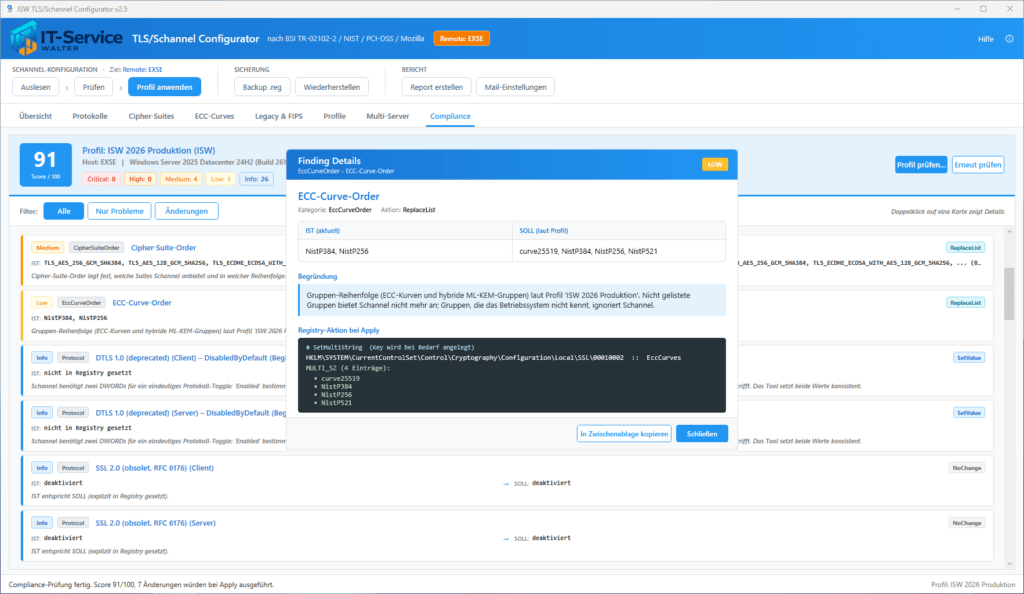Click the IT-Service Walter logo
This screenshot has height=594, width=1024.
click(67, 39)
